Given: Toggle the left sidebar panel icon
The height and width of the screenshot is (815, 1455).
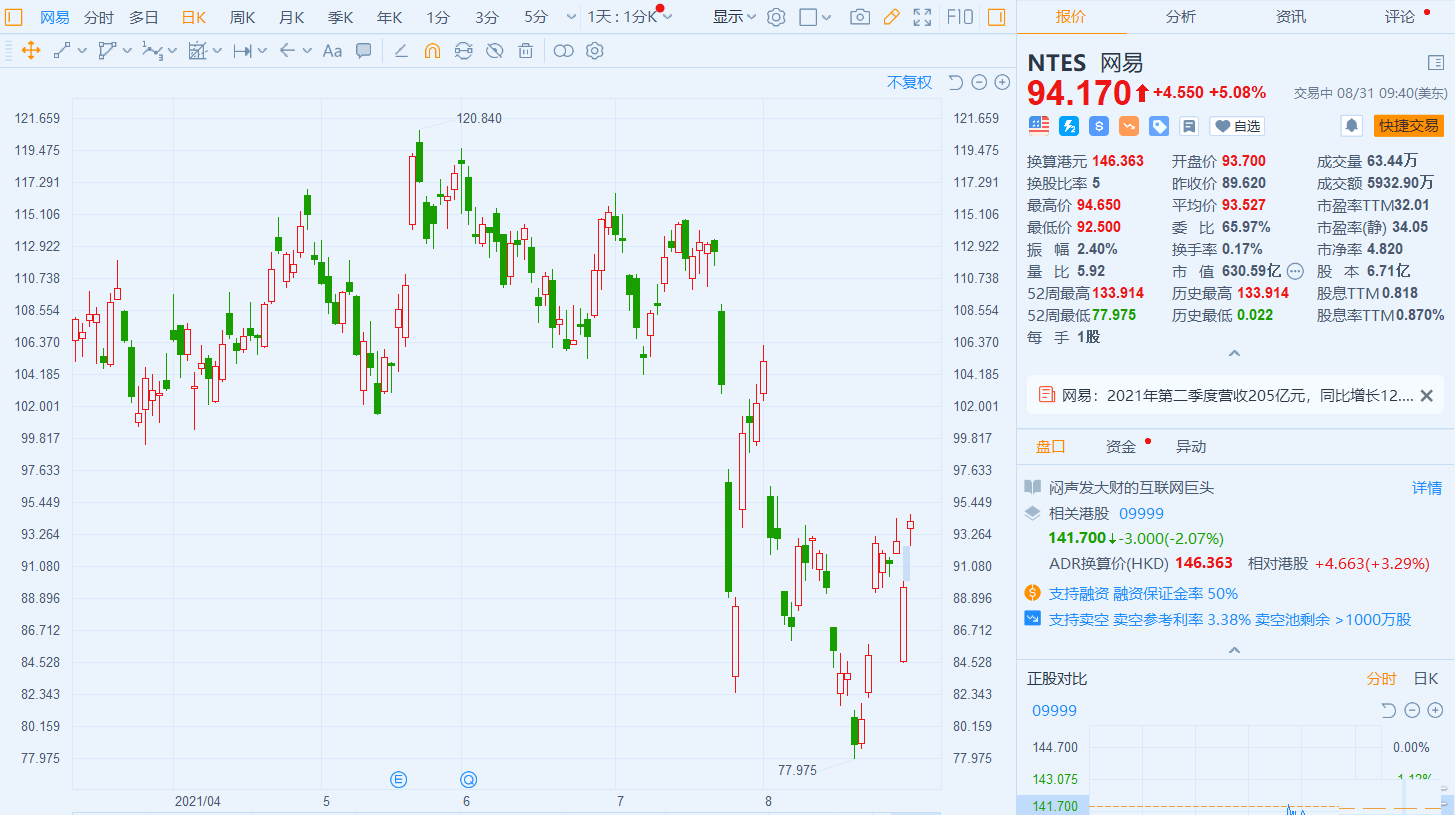Looking at the screenshot, I should pyautogui.click(x=14, y=17).
